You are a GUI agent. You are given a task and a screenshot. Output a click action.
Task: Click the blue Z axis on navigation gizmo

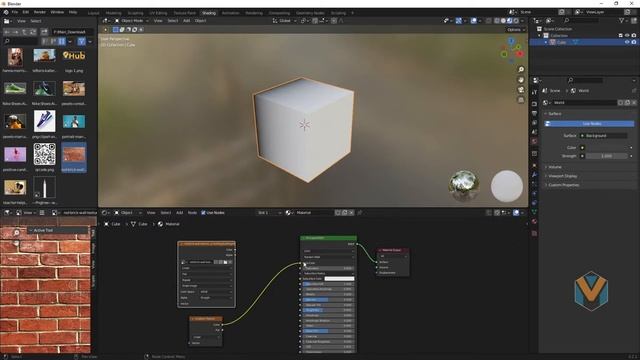tap(511, 41)
